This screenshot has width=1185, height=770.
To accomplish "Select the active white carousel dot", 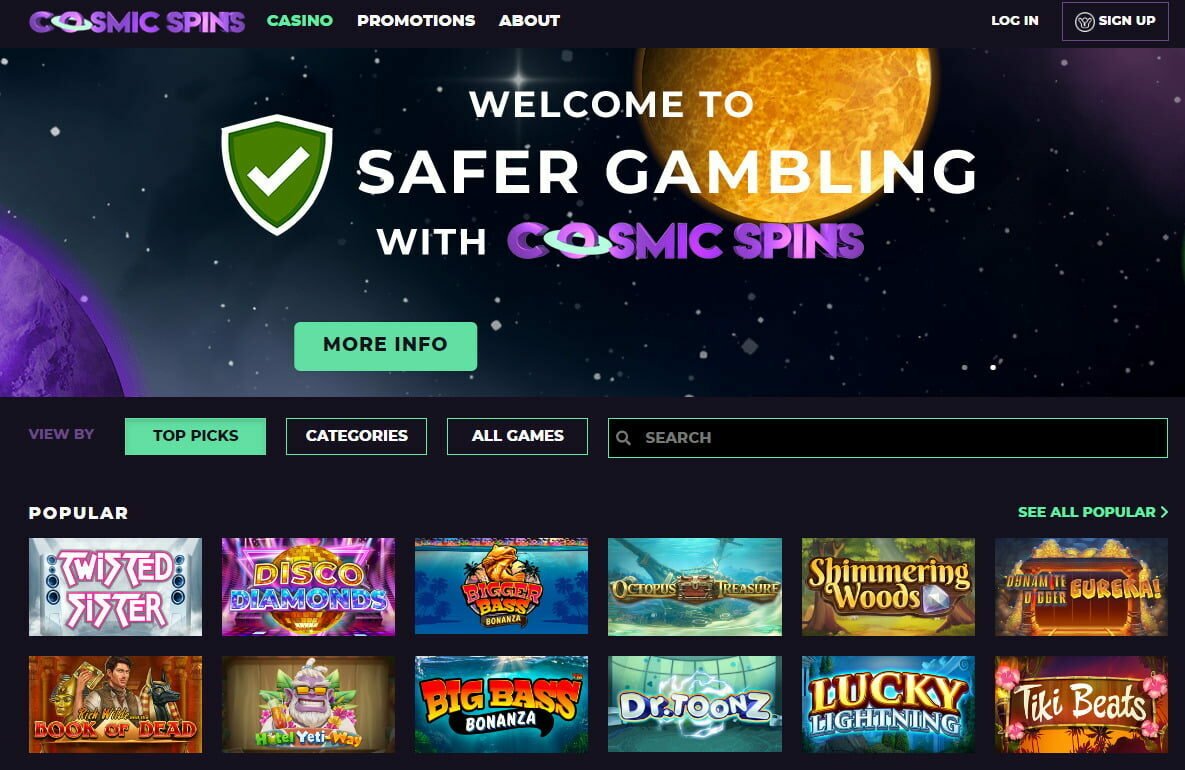I will 993,367.
